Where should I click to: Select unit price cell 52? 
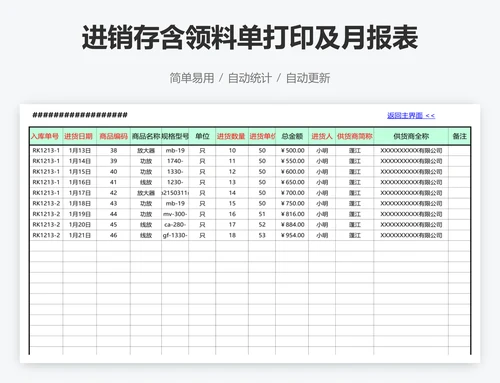[x=262, y=225]
